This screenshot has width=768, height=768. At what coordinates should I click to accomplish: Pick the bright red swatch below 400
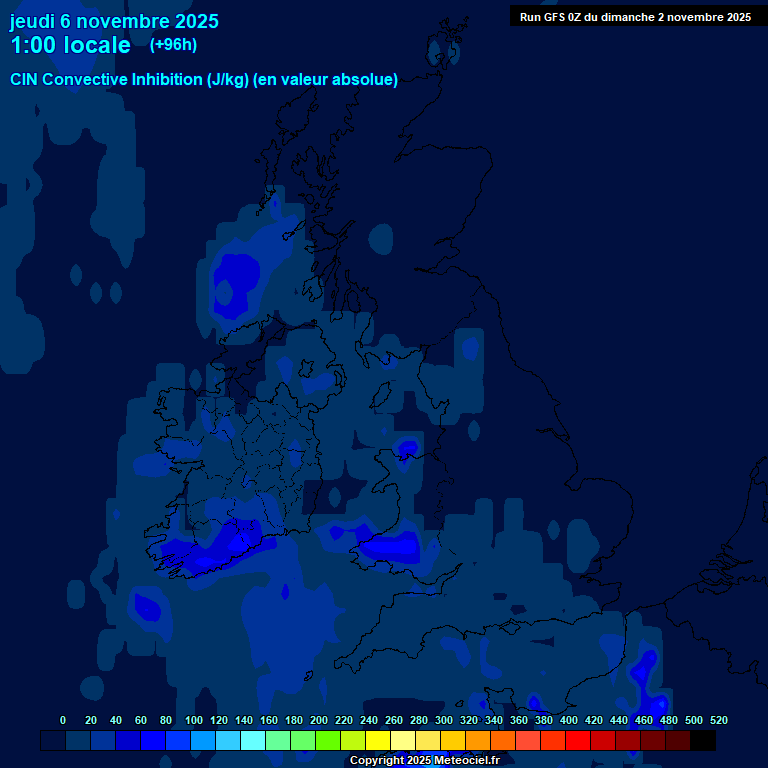(578, 741)
